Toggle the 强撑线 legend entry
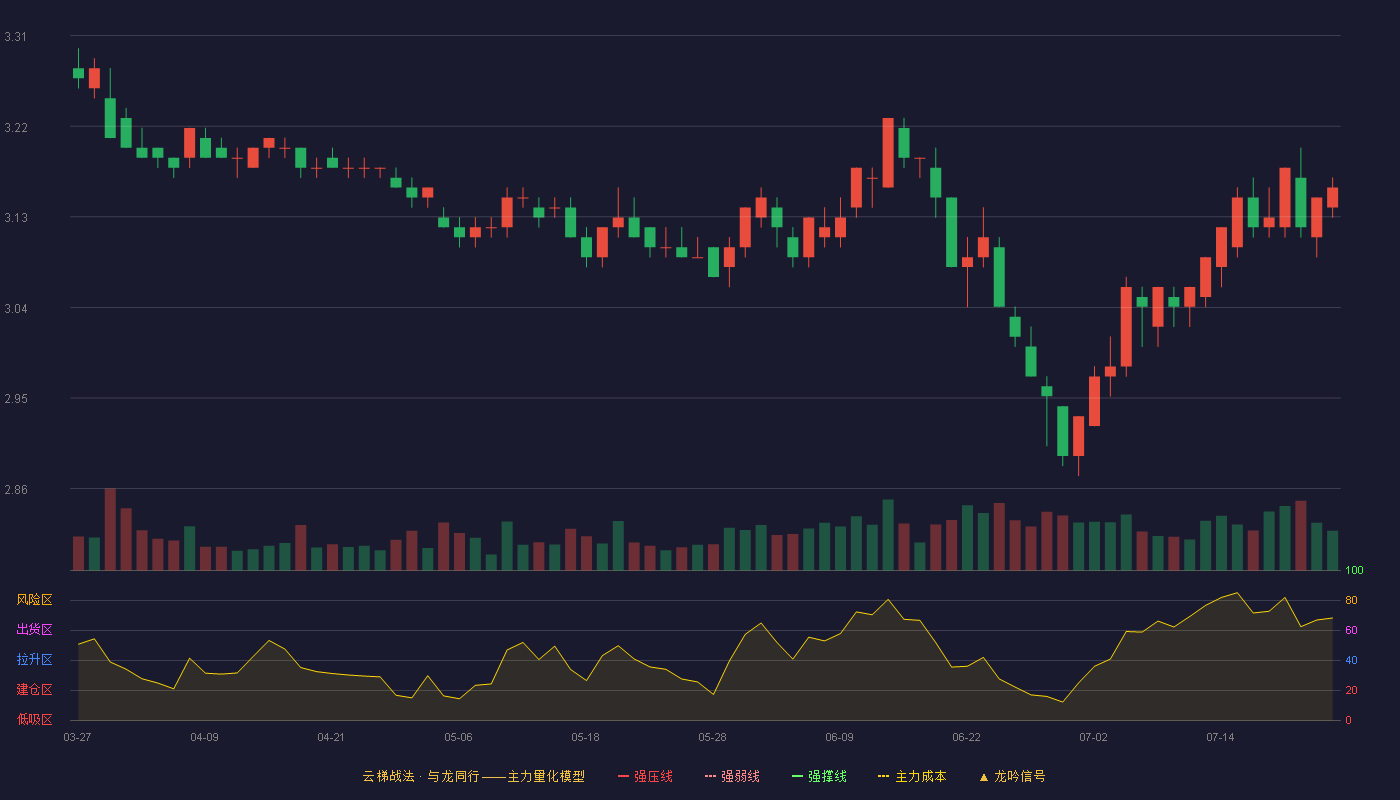The height and width of the screenshot is (800, 1400). tap(819, 776)
